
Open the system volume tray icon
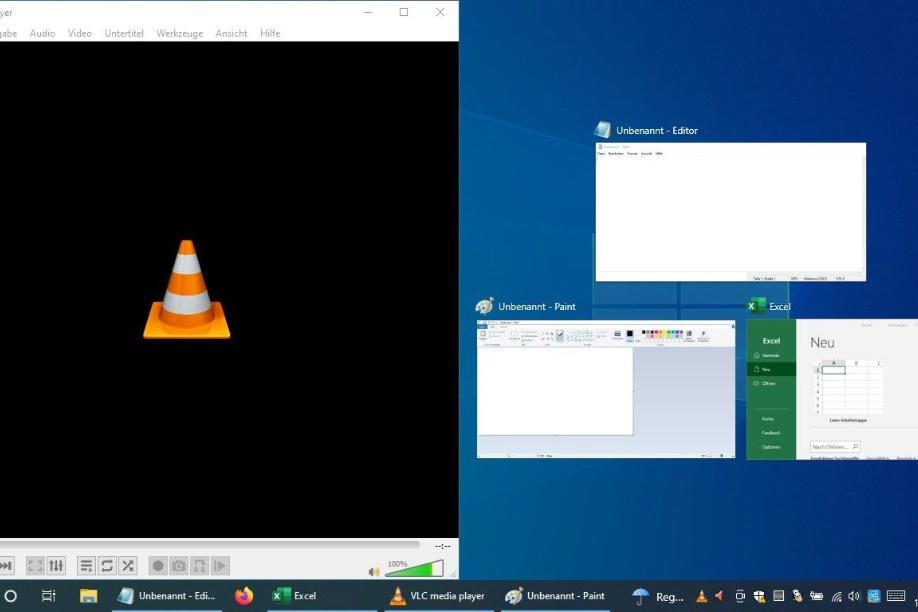click(854, 596)
